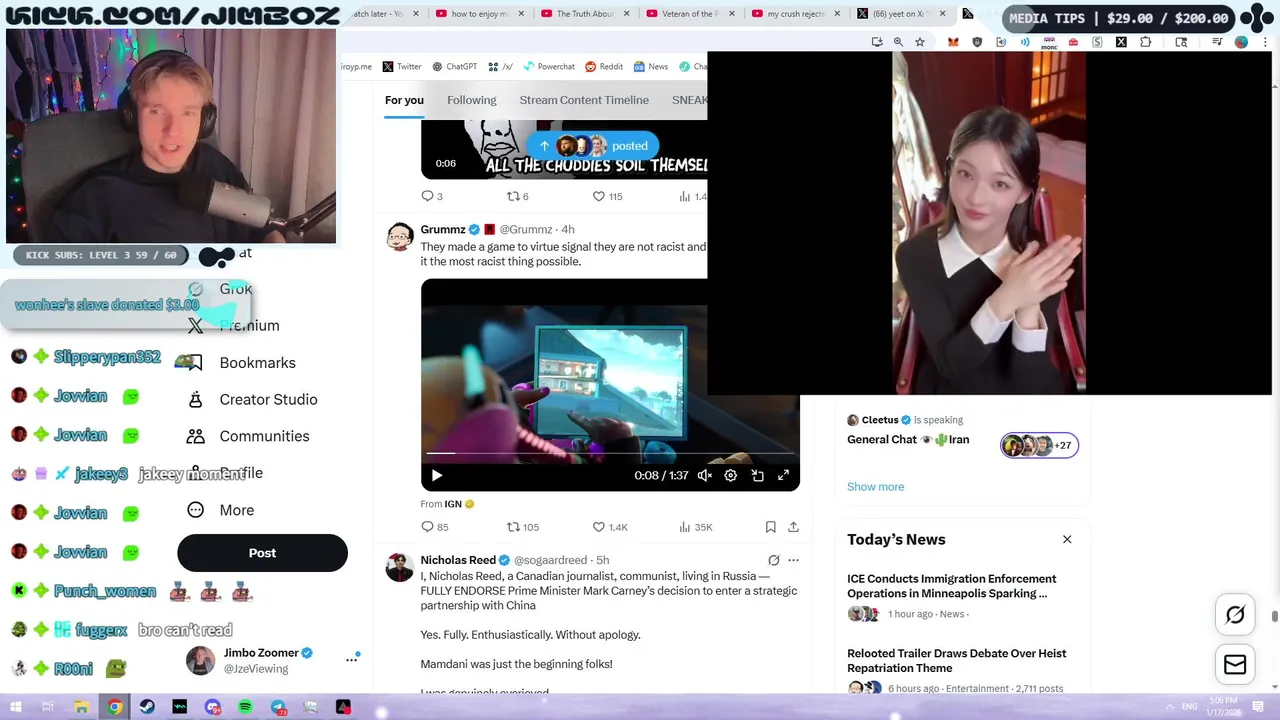Repost the top post showing 6 reposts
1280x720 pixels.
[518, 196]
